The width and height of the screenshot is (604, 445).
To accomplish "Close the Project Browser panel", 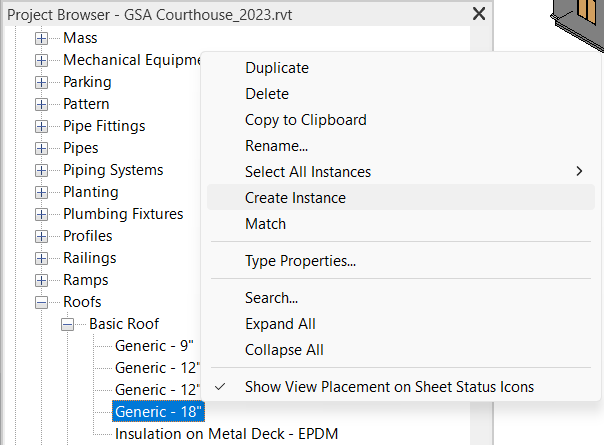I will [x=478, y=13].
